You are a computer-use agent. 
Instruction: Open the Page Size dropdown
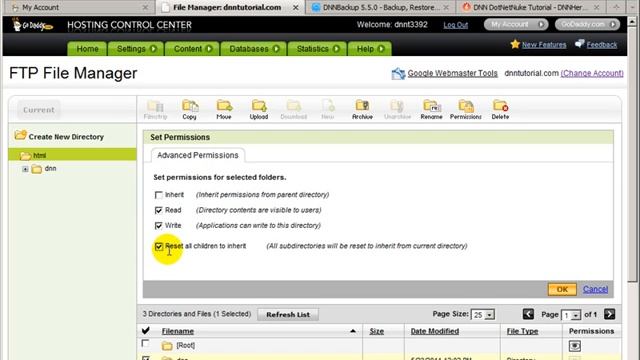coord(483,315)
